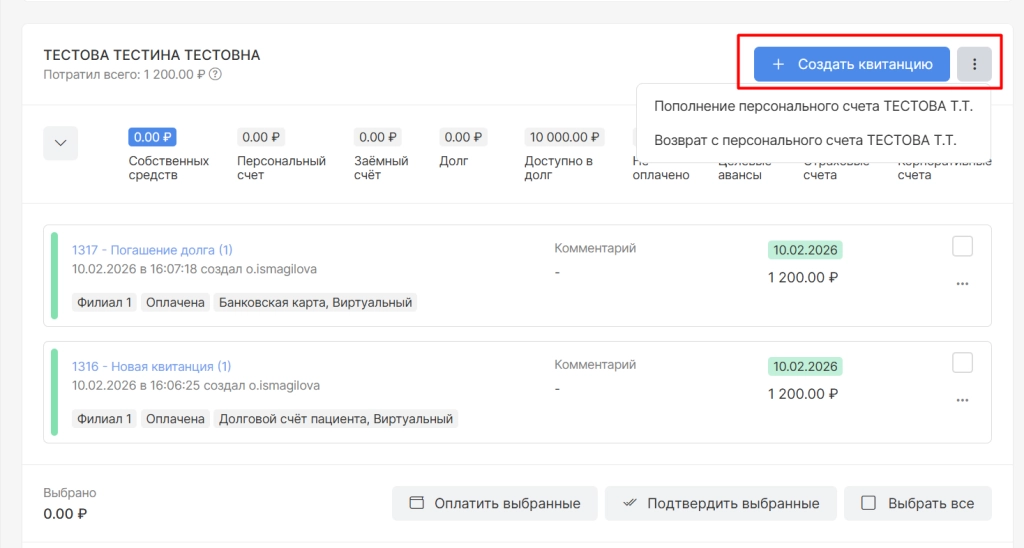Click the Оплачена tag on receipt 1317
The image size is (1024, 548).
pyautogui.click(x=175, y=302)
